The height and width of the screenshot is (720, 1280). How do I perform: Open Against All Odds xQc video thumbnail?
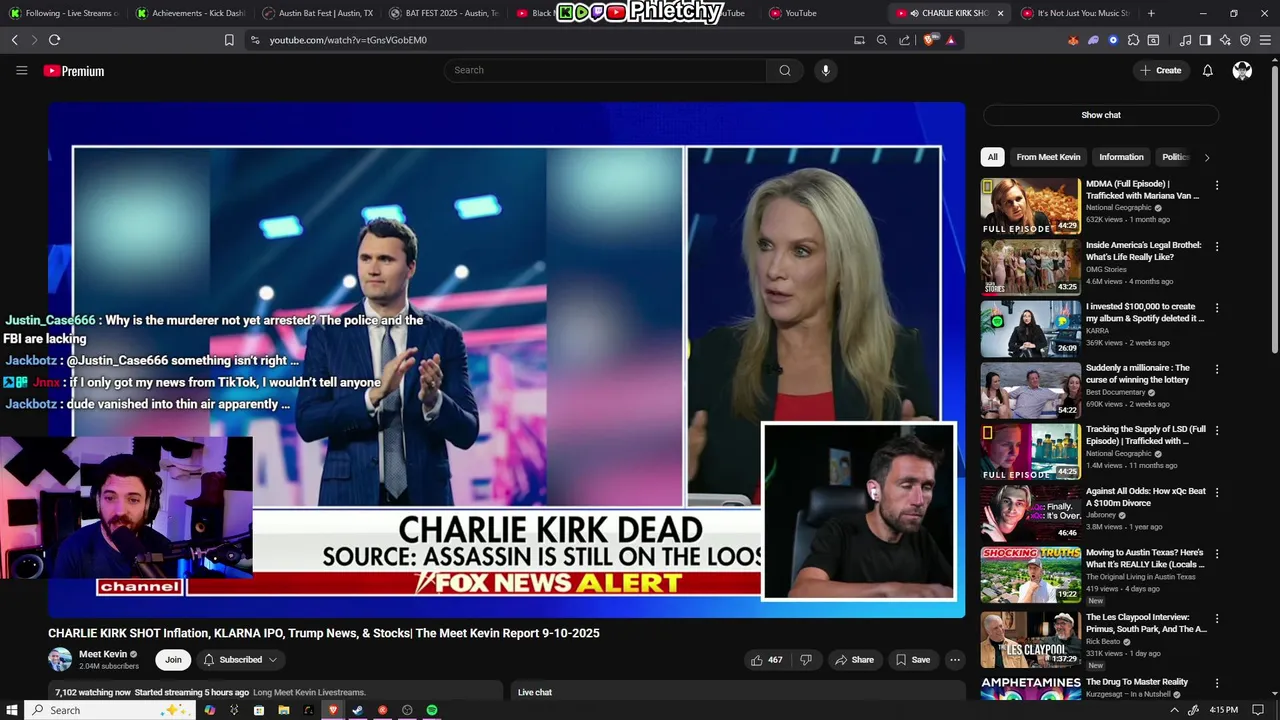[1030, 513]
